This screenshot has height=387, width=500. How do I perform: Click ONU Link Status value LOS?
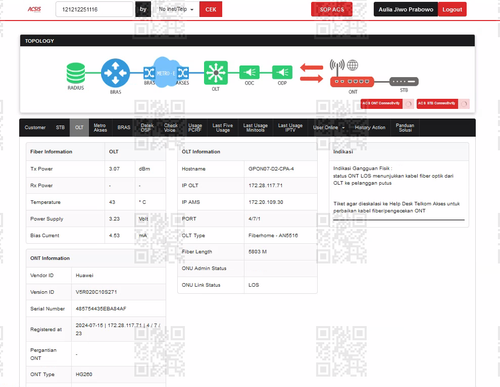[254, 285]
